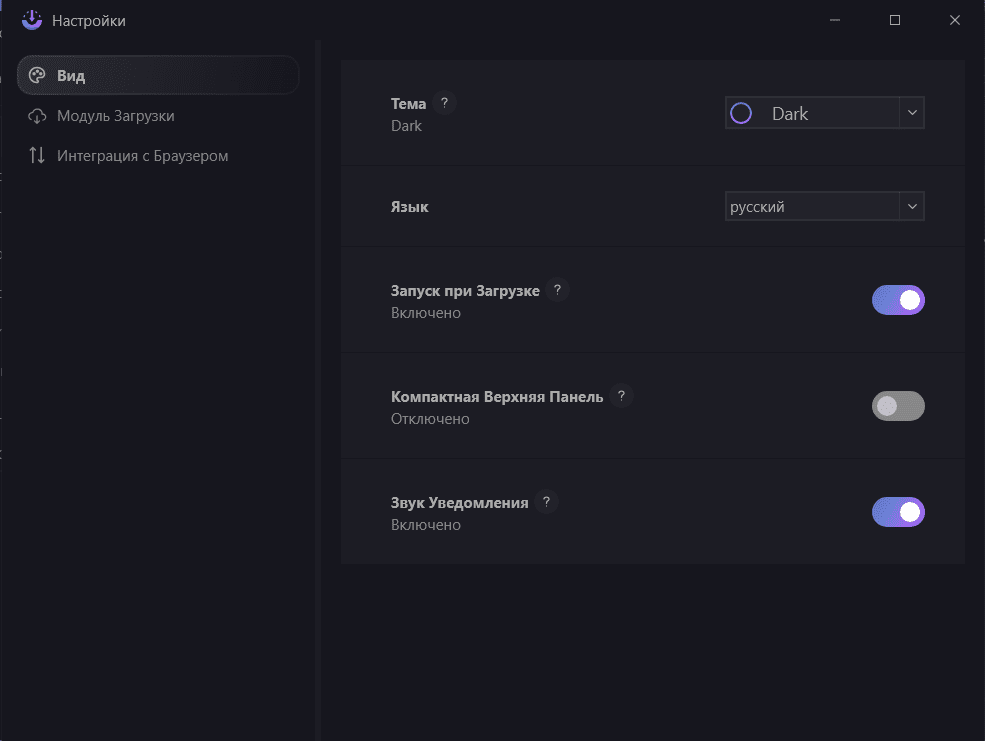Click the help icon next to Запуск при Загрузке
Screen dimensions: 985x741
(558, 290)
